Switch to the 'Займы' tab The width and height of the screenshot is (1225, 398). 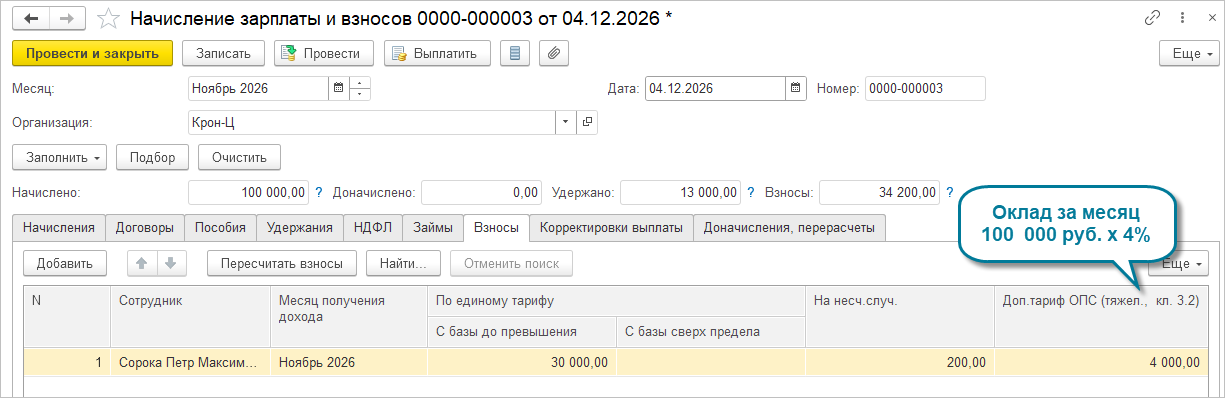pyautogui.click(x=433, y=228)
